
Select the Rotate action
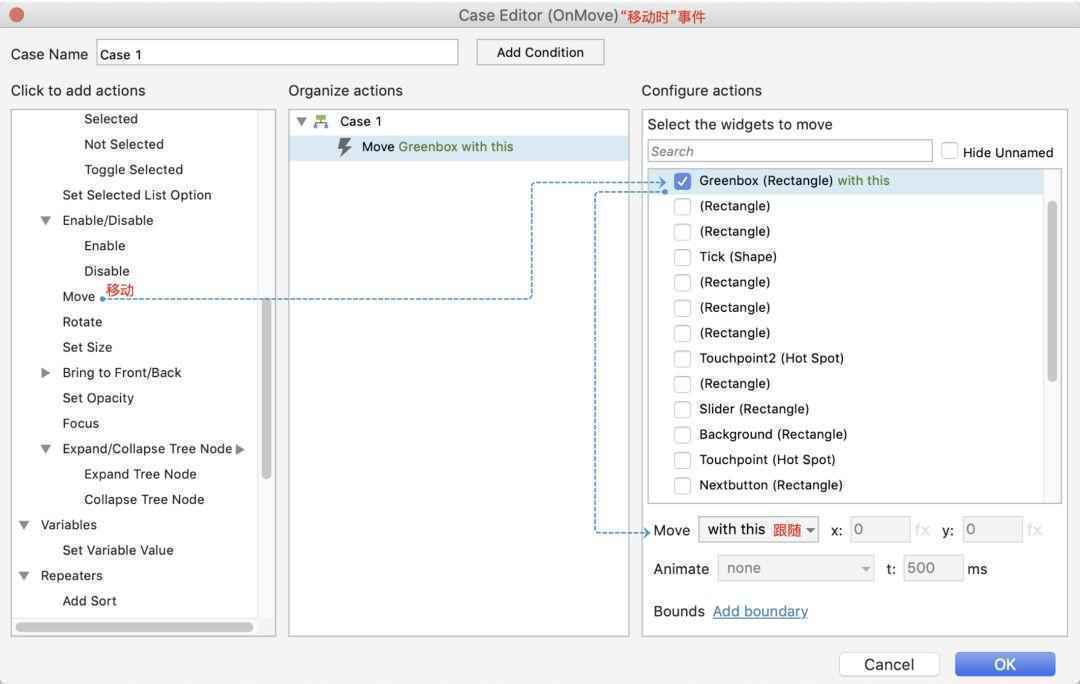pos(82,322)
